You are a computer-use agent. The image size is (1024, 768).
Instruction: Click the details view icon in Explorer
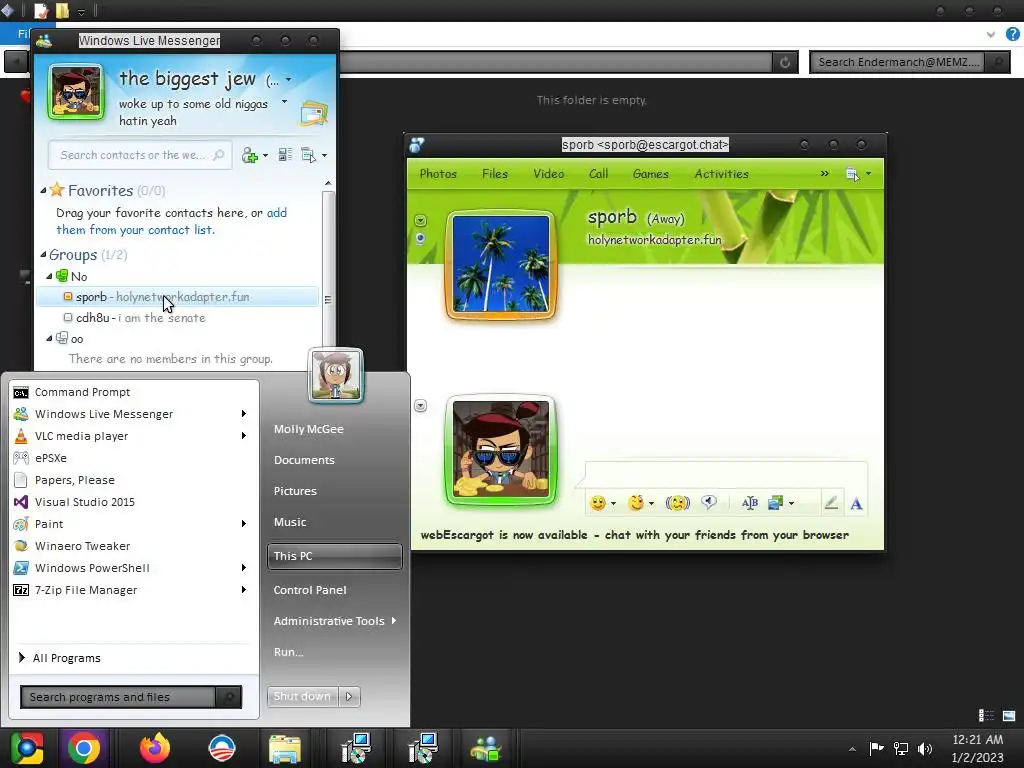pyautogui.click(x=986, y=716)
